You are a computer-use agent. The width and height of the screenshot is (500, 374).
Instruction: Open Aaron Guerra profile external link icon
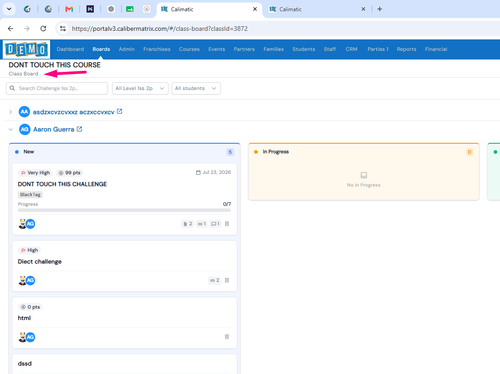coord(79,129)
